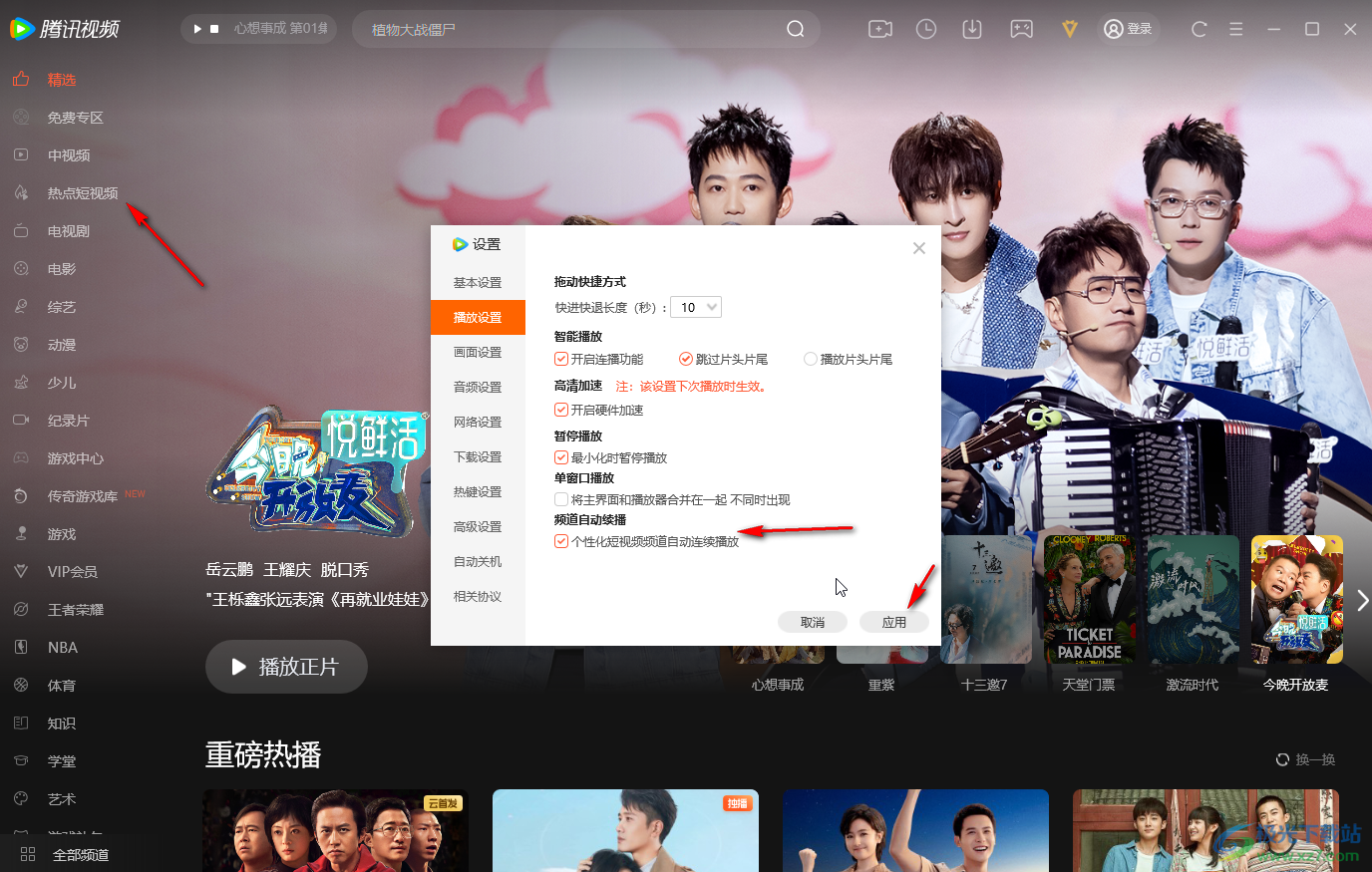Switch to 自动关机 tab in settings

click(x=478, y=562)
